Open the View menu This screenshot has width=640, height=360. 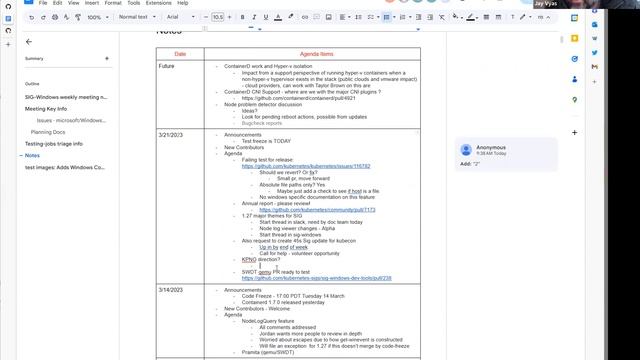pos(73,3)
